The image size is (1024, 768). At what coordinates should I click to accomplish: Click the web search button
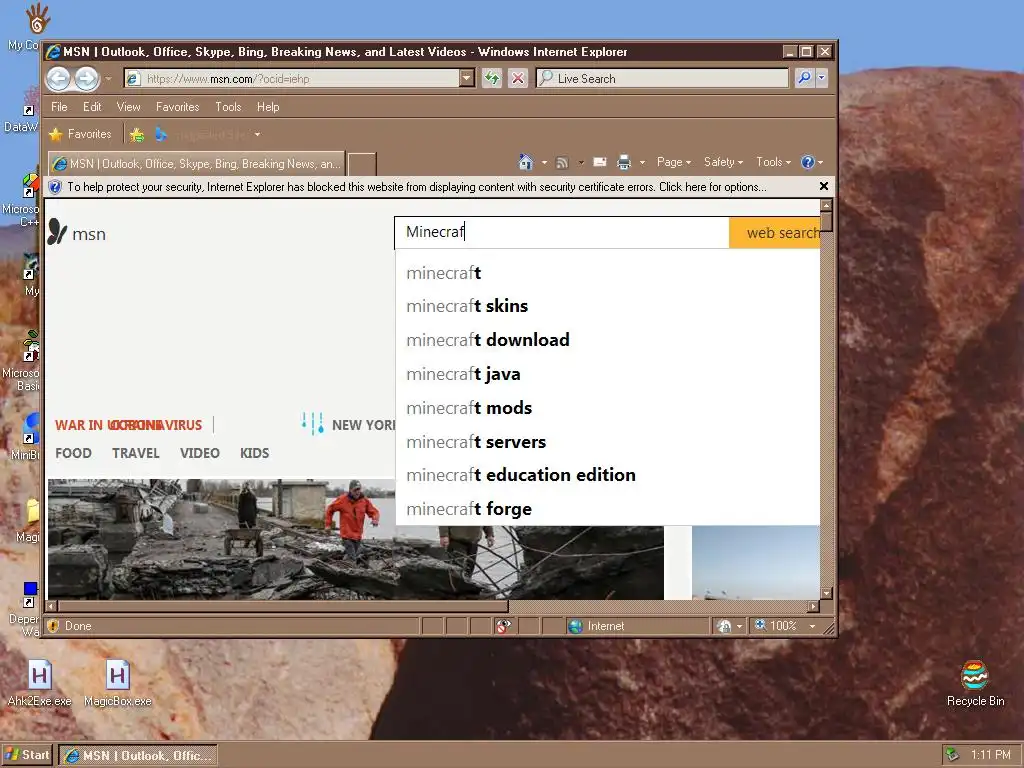775,232
